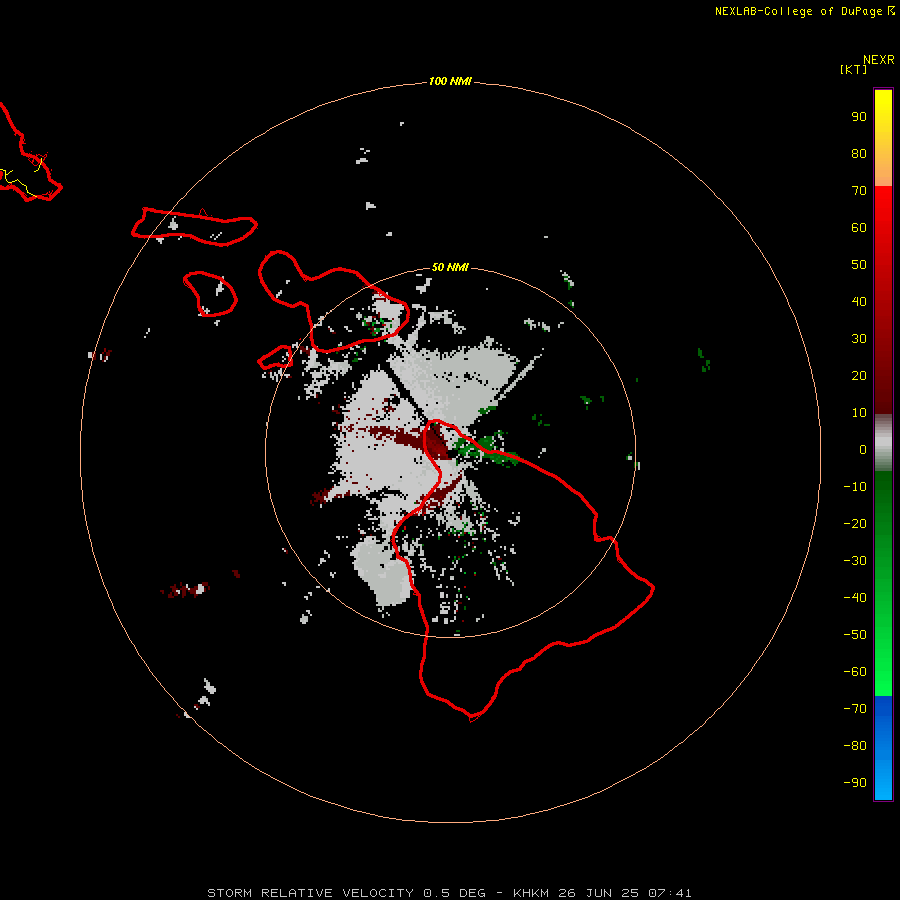900x900 pixels.
Task: Click the 0.5 DEG elevation angle text
Action: pyautogui.click(x=454, y=893)
